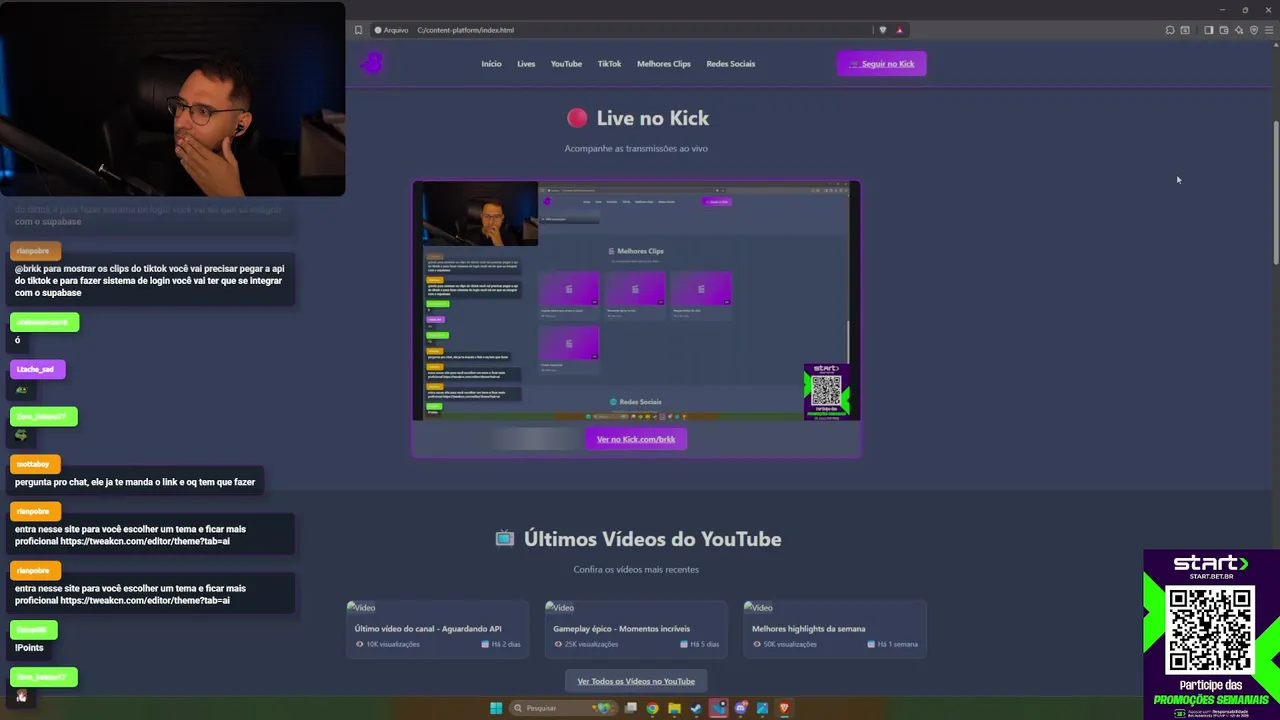Click the red live indicator dot
The height and width of the screenshot is (720, 1280).
pyautogui.click(x=577, y=118)
